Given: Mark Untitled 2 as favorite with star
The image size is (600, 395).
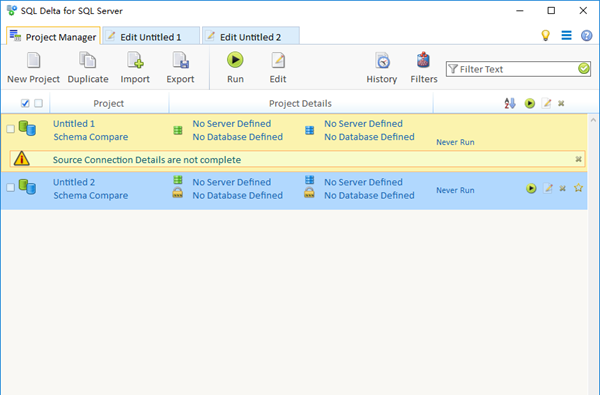Looking at the screenshot, I should 579,188.
